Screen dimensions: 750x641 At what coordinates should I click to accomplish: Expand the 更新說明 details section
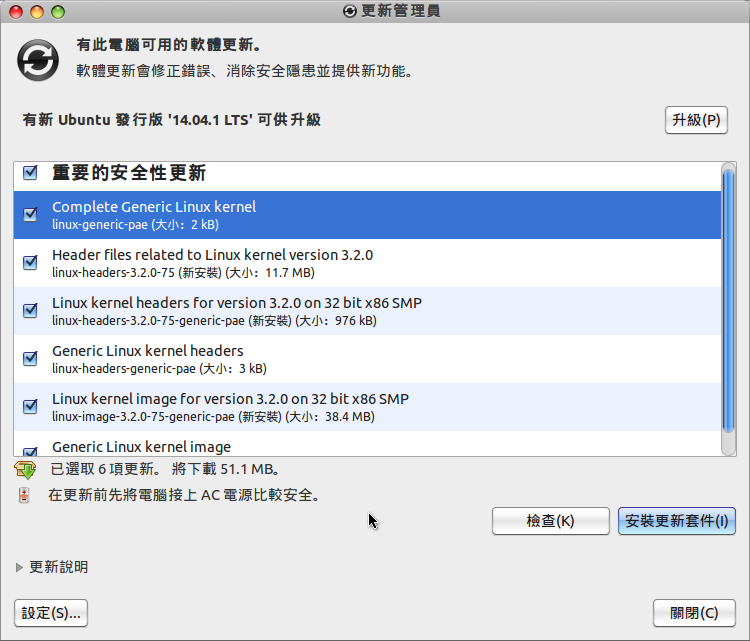[21, 567]
